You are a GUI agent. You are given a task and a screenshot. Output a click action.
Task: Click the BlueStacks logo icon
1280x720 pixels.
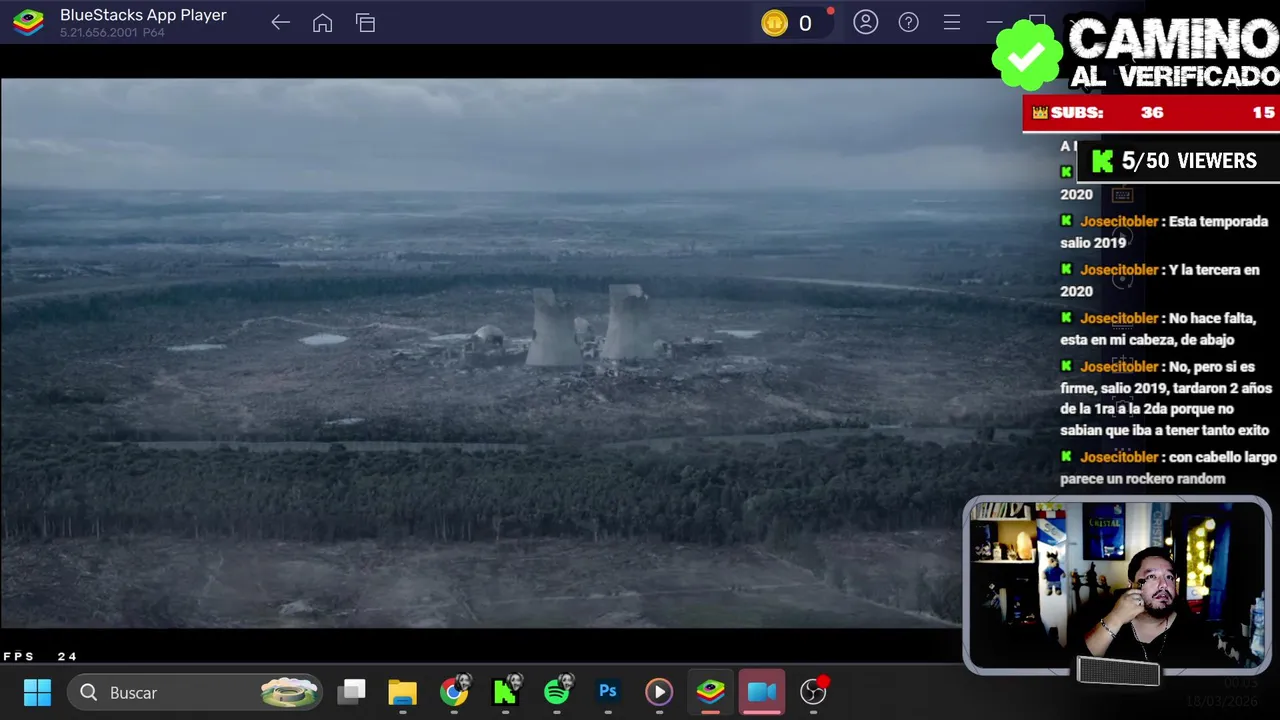[28, 22]
